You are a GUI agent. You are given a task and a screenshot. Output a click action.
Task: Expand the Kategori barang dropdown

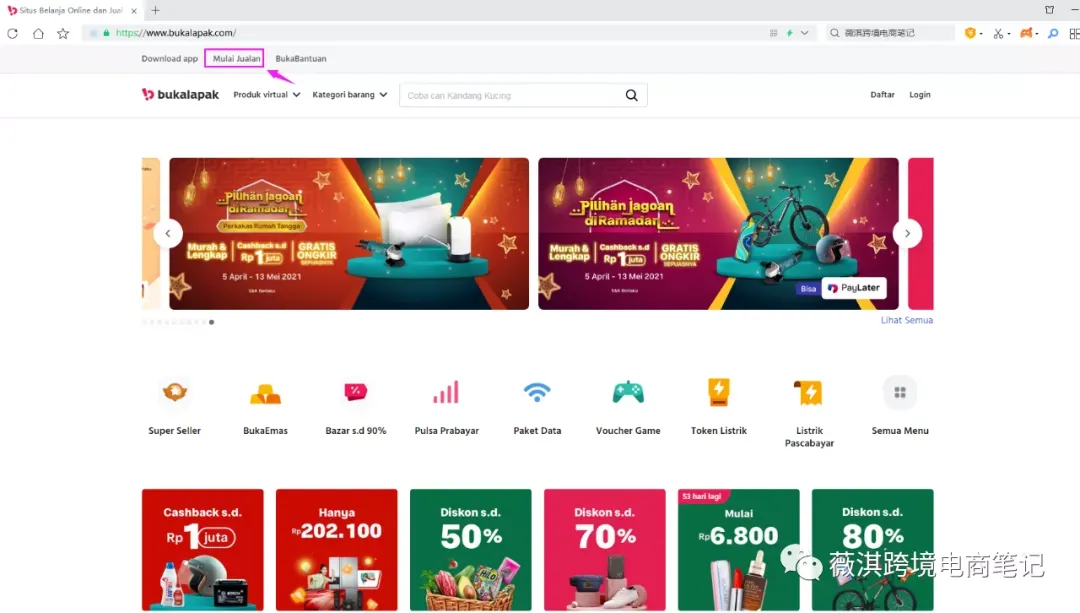pyautogui.click(x=350, y=94)
